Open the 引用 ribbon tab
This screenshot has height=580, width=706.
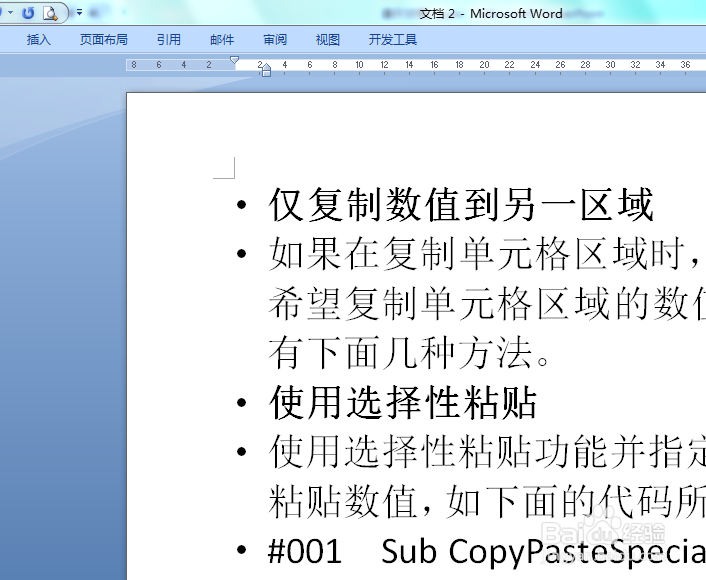tap(169, 40)
